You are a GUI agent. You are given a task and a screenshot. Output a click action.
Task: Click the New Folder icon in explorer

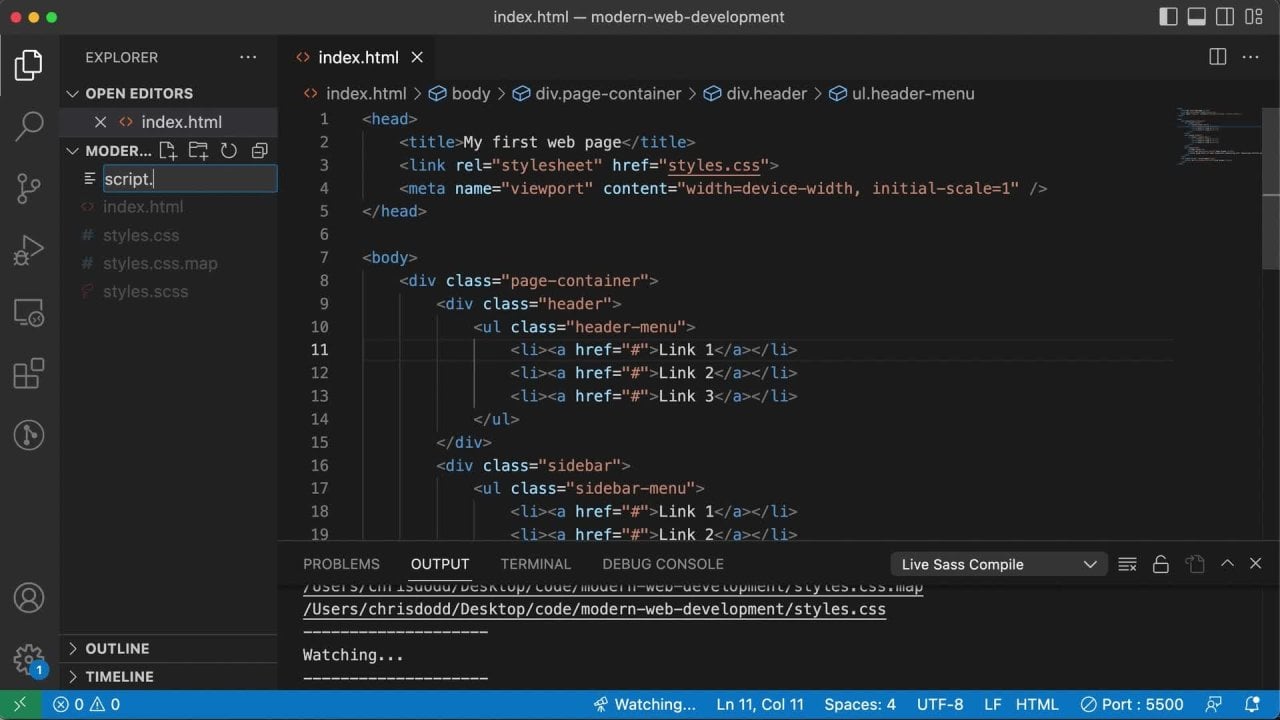click(x=198, y=151)
